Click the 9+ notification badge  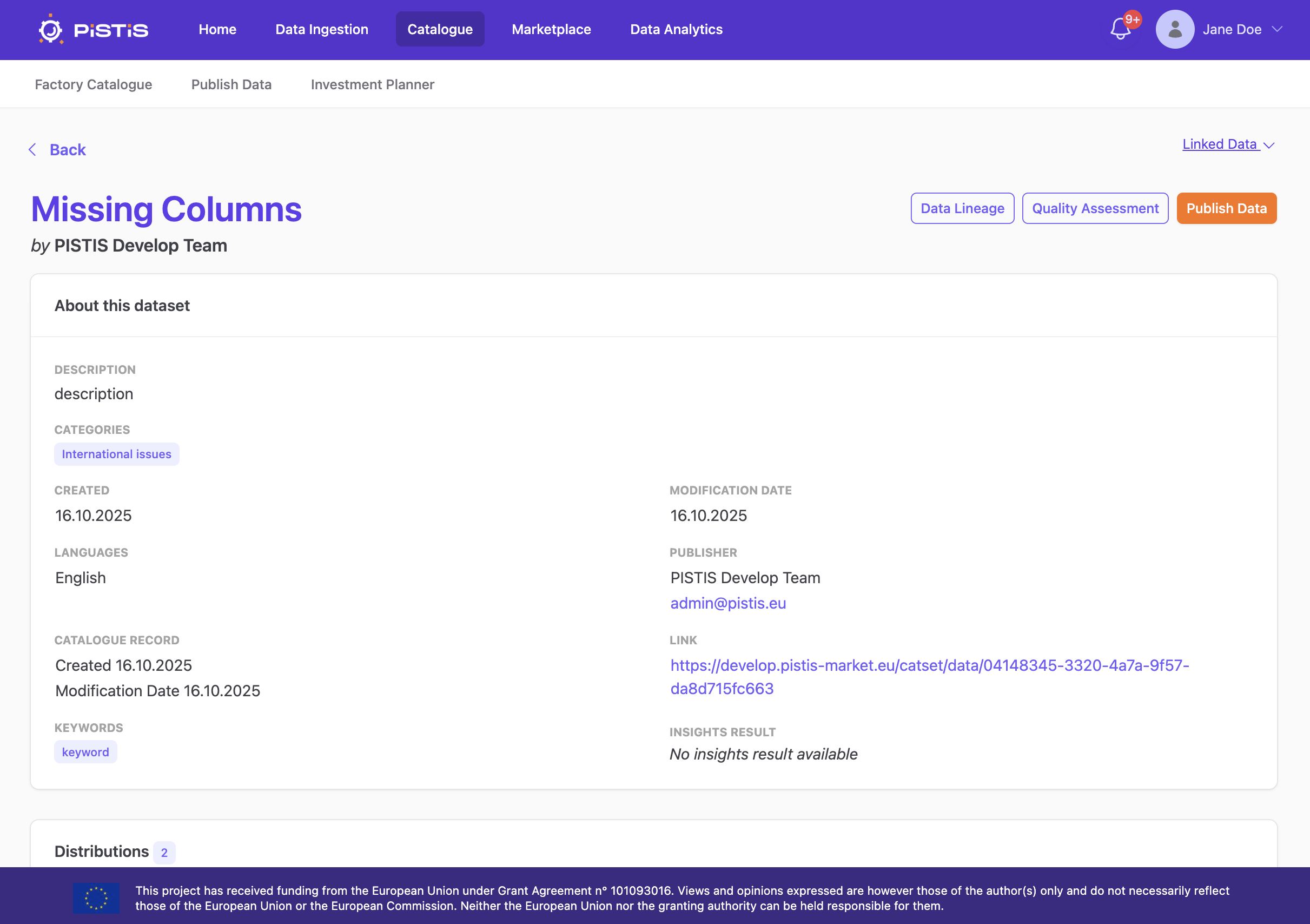click(x=1132, y=19)
